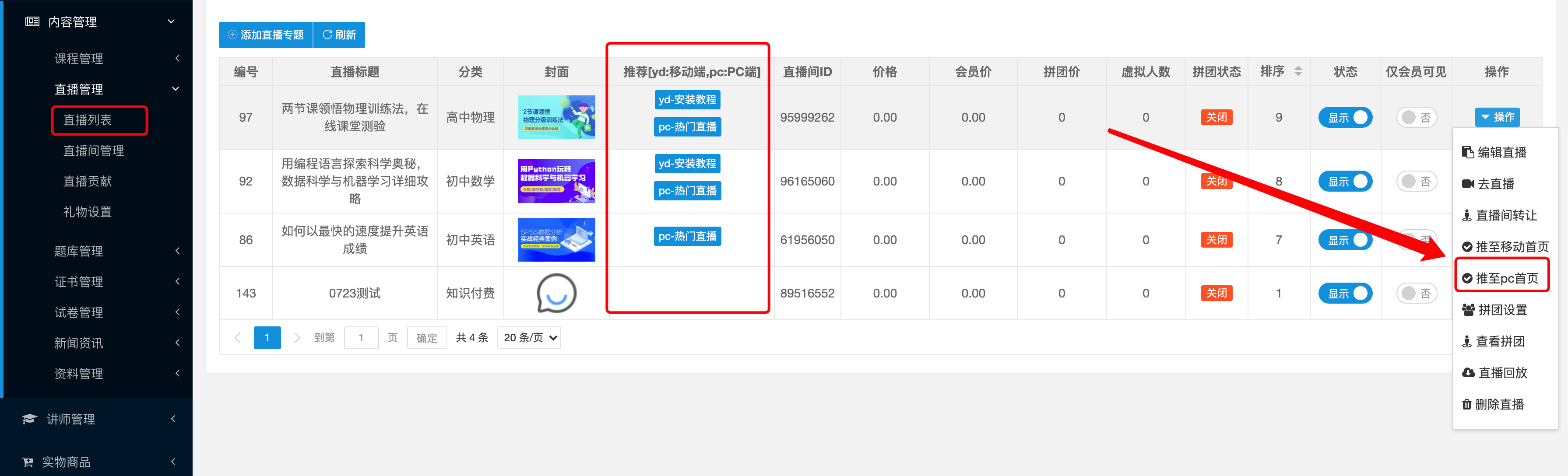Click the 去直播 camera icon
This screenshot has height=476, width=1568.
pyautogui.click(x=1468, y=184)
